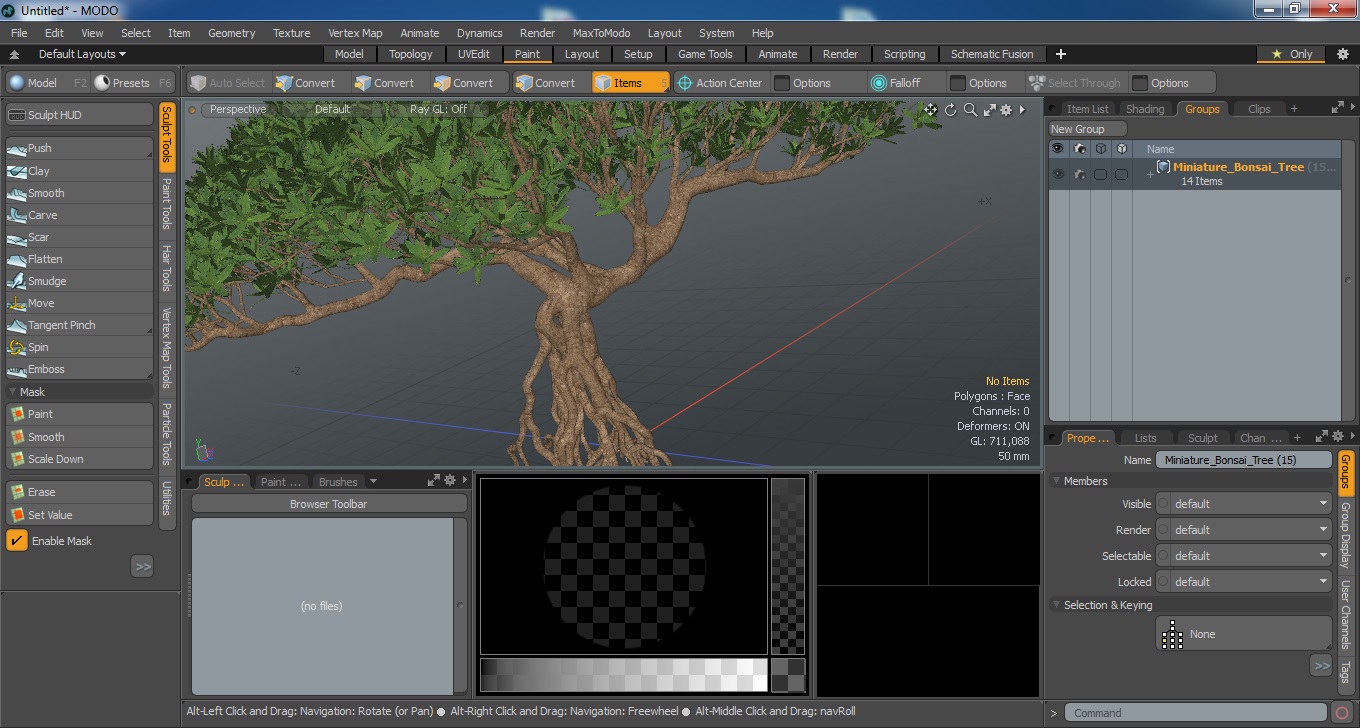This screenshot has width=1360, height=728.
Task: Click the New Group button
Action: [x=1087, y=129]
